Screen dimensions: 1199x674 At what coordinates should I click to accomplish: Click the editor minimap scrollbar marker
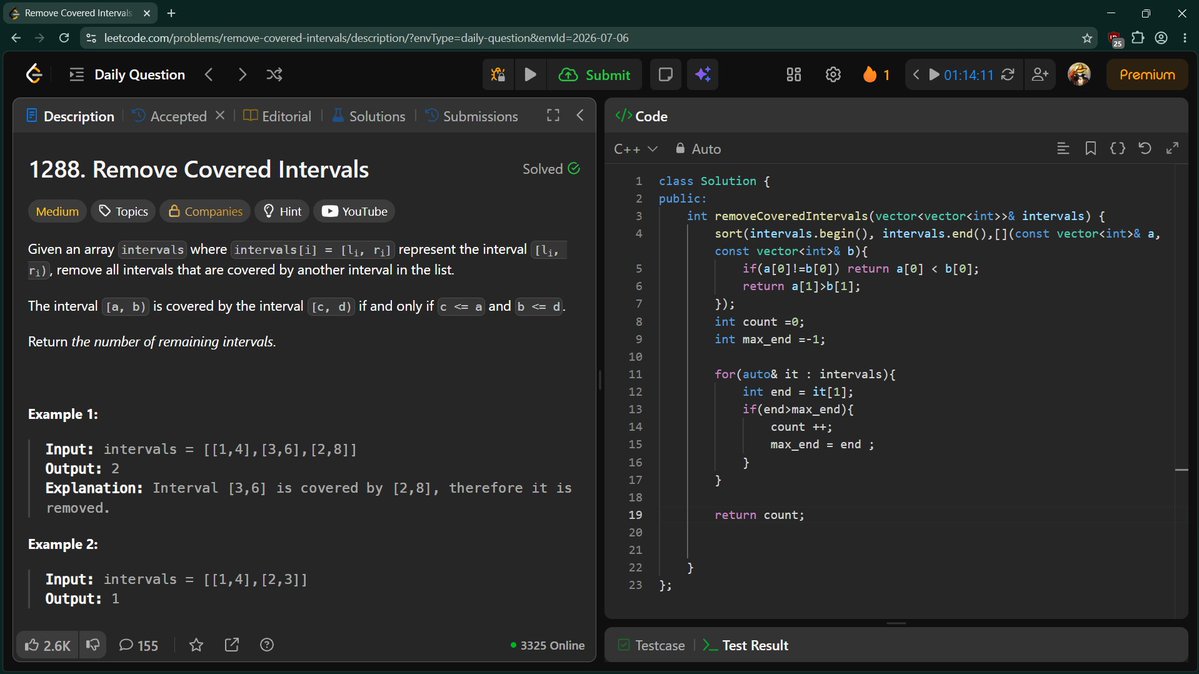(x=1181, y=470)
